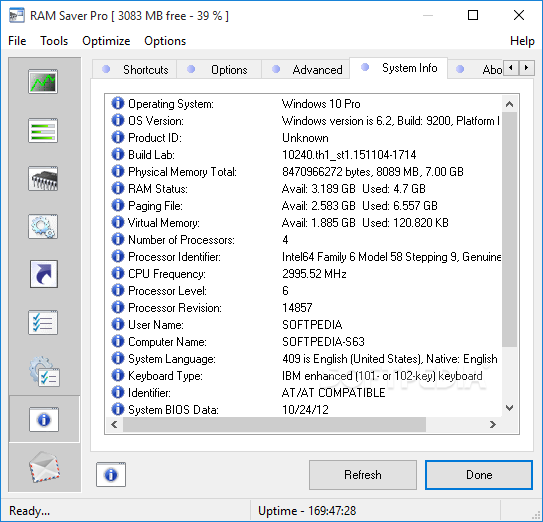
Task: Click the info icon beside Operating System
Action: [x=118, y=103]
